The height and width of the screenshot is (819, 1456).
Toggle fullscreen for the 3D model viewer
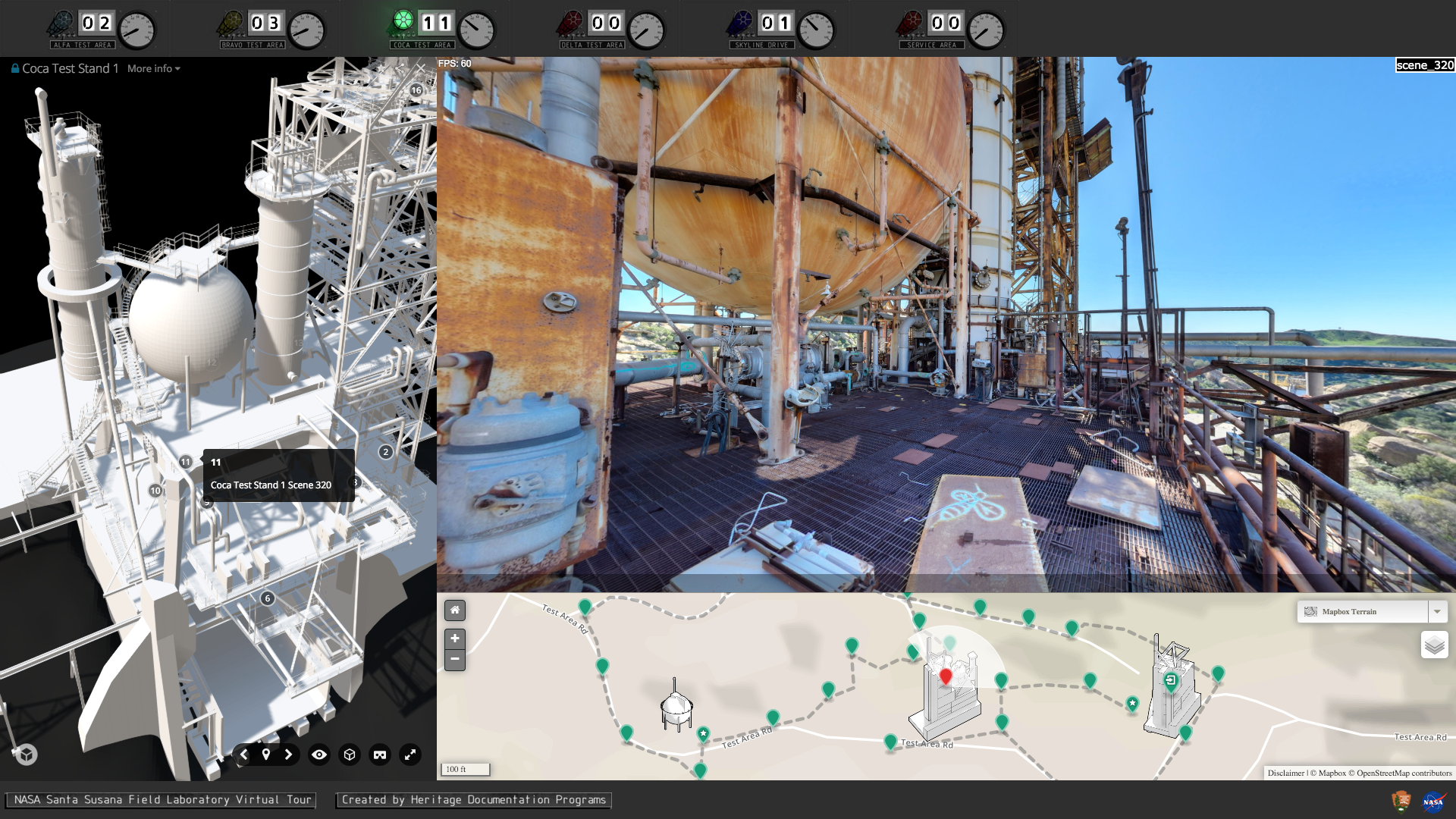pos(410,755)
